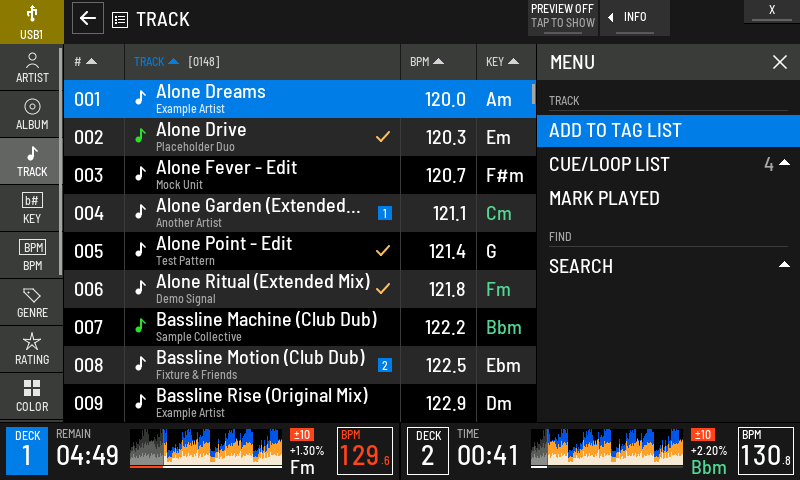This screenshot has width=800, height=480.
Task: Click played checkmark on Alone Ritual
Action: (x=383, y=289)
